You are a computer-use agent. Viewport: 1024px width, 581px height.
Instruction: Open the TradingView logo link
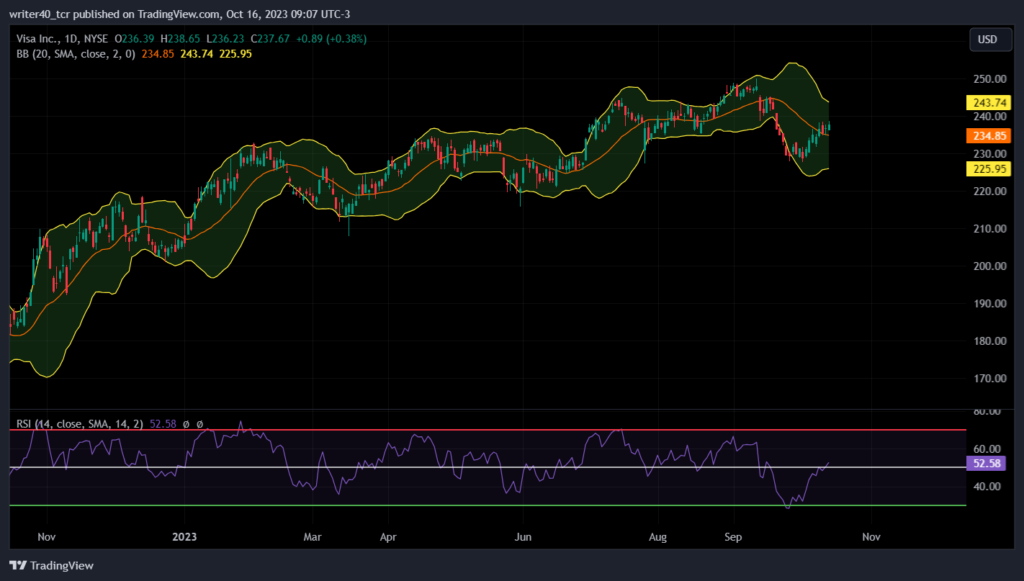coord(52,565)
